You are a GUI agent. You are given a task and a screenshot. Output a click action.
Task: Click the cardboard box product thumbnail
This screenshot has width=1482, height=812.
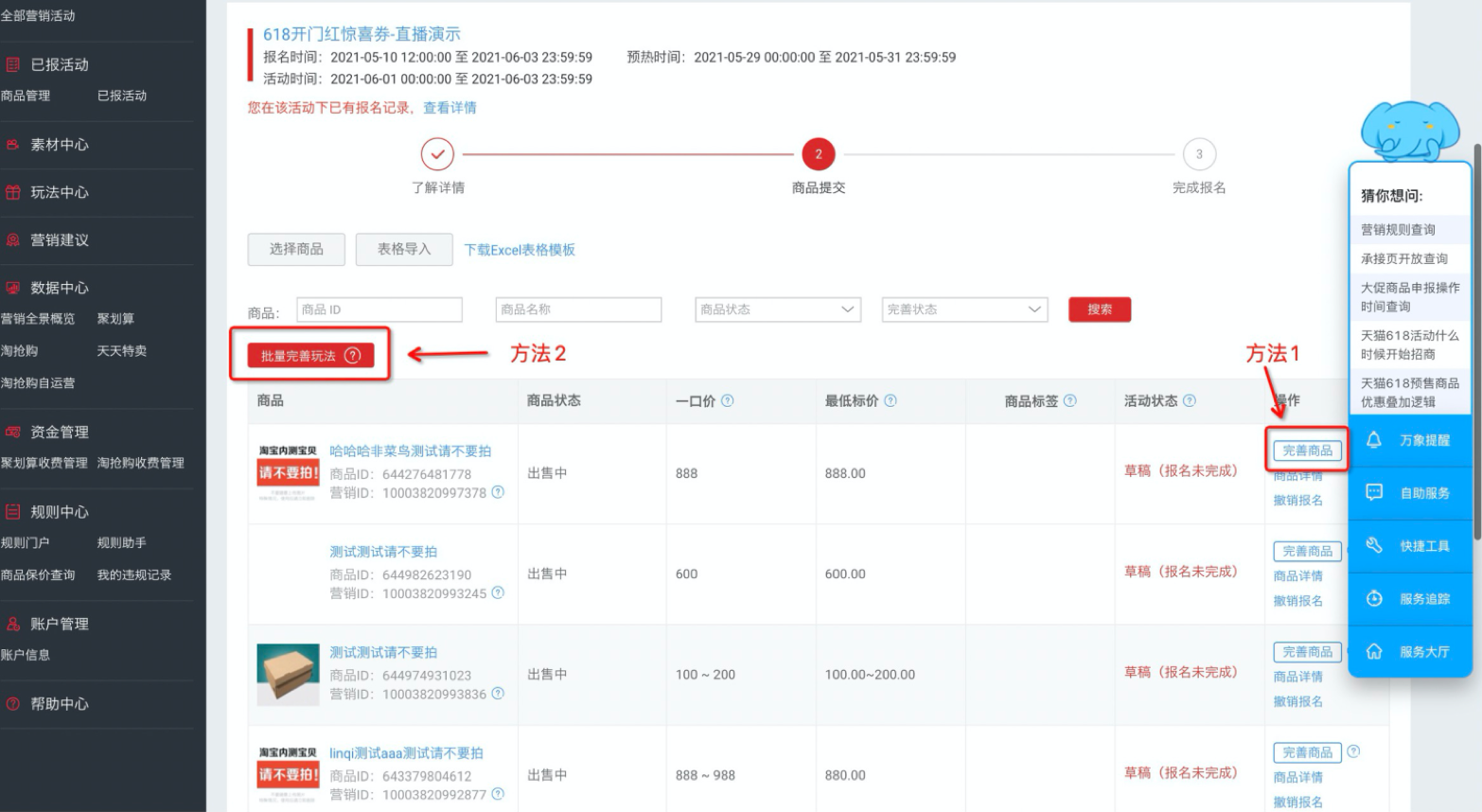point(288,675)
